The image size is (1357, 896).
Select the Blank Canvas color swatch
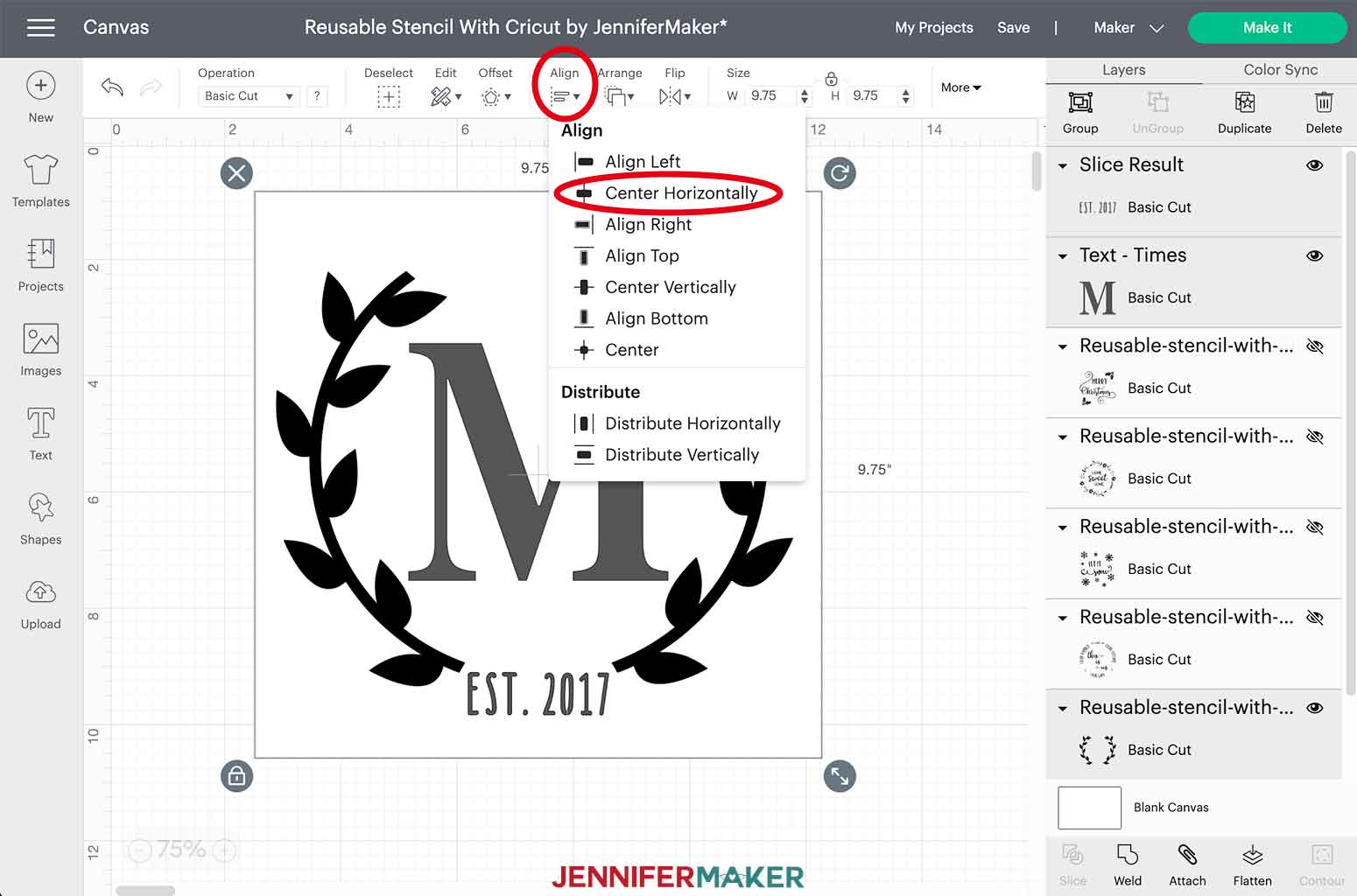1089,808
